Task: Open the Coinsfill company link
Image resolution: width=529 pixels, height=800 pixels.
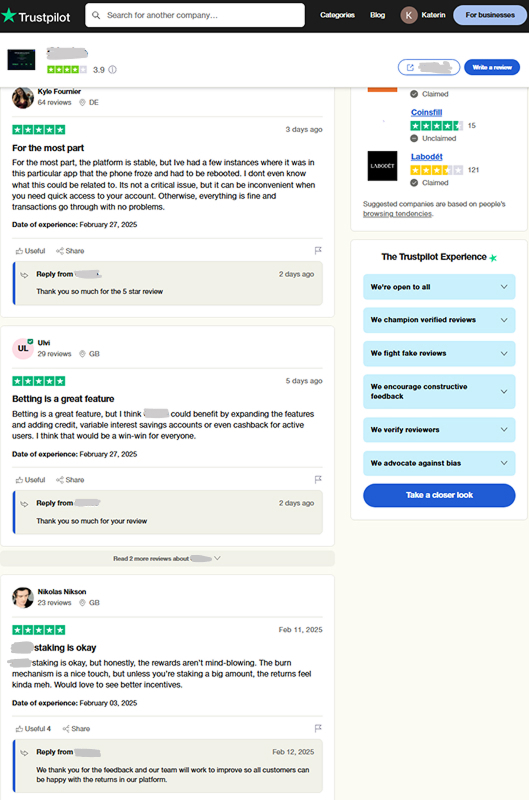Action: coord(426,112)
